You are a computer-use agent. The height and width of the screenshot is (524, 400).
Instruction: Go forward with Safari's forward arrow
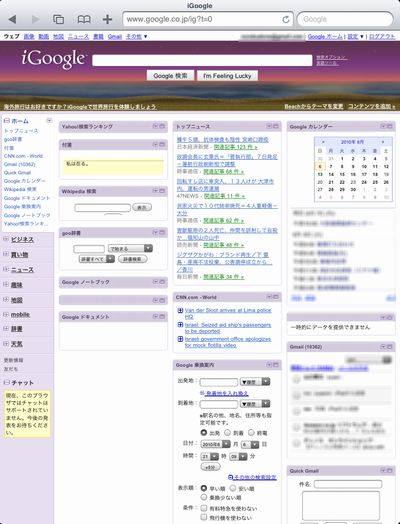pos(35,19)
